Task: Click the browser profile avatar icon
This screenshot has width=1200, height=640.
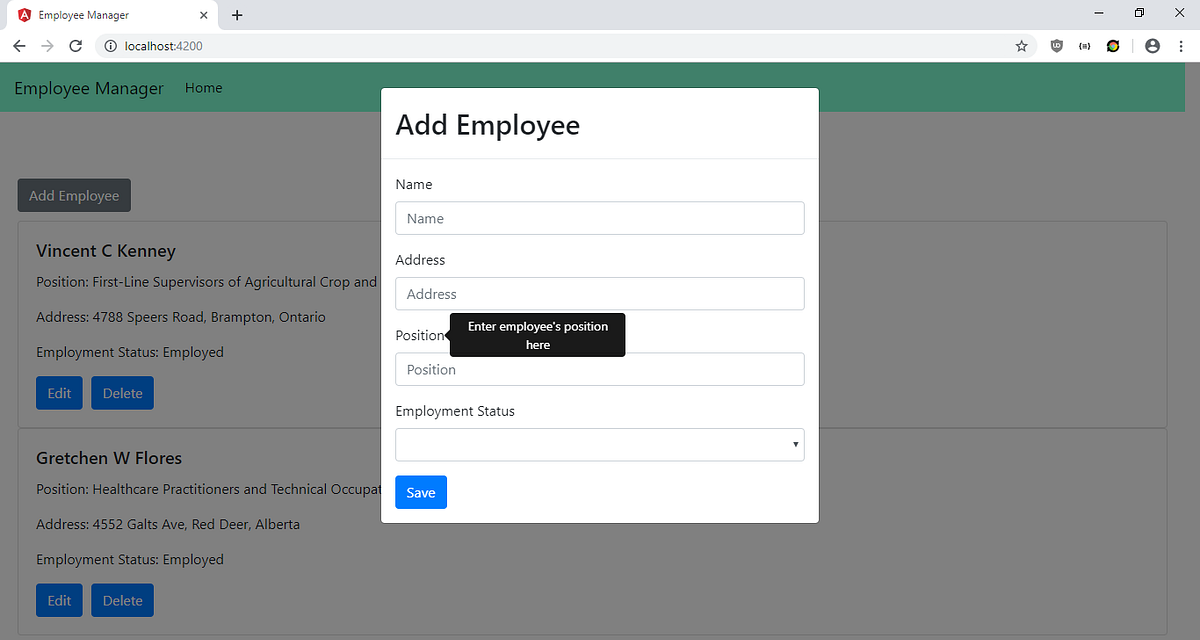Action: [x=1152, y=45]
